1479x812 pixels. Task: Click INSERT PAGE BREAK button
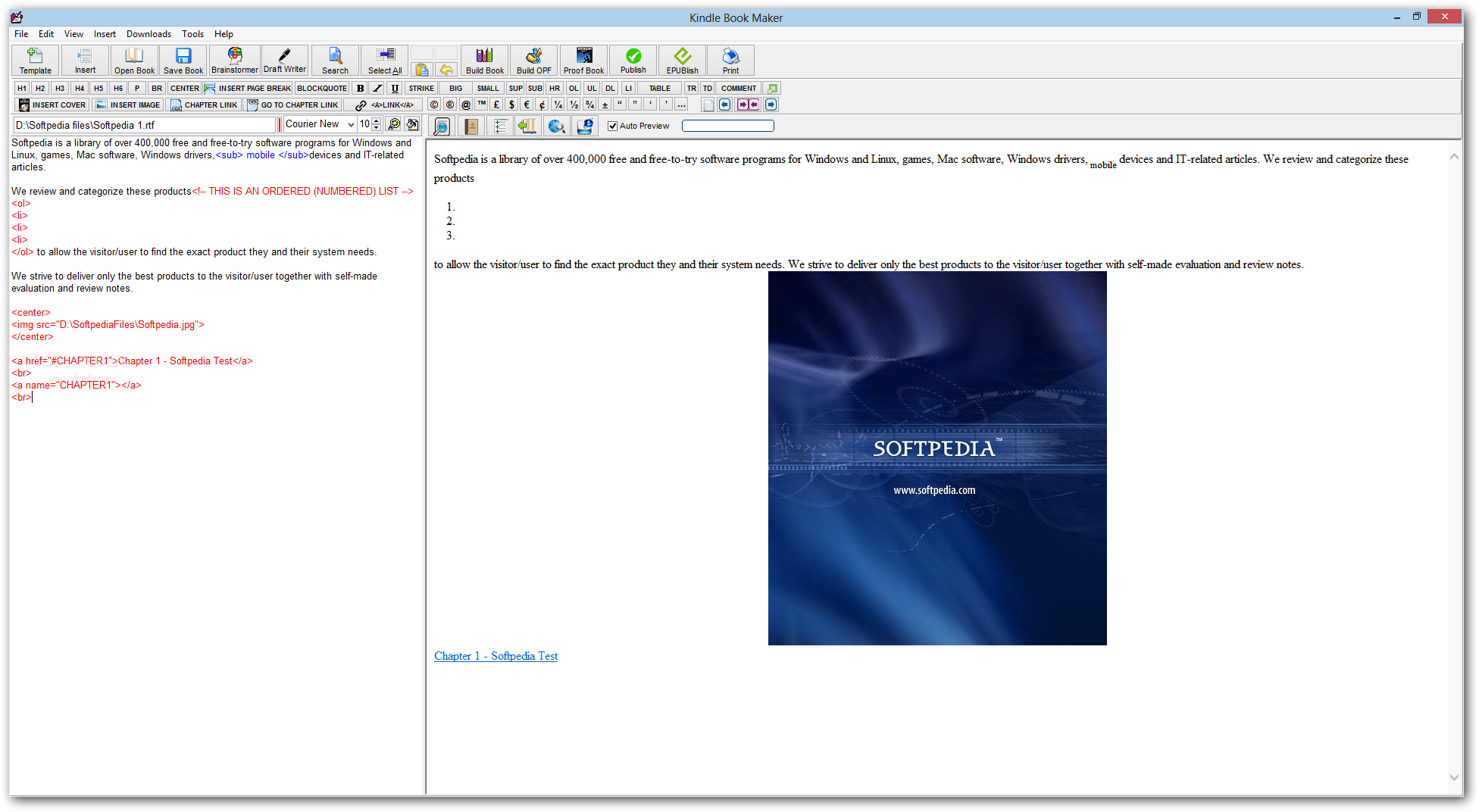pyautogui.click(x=248, y=88)
